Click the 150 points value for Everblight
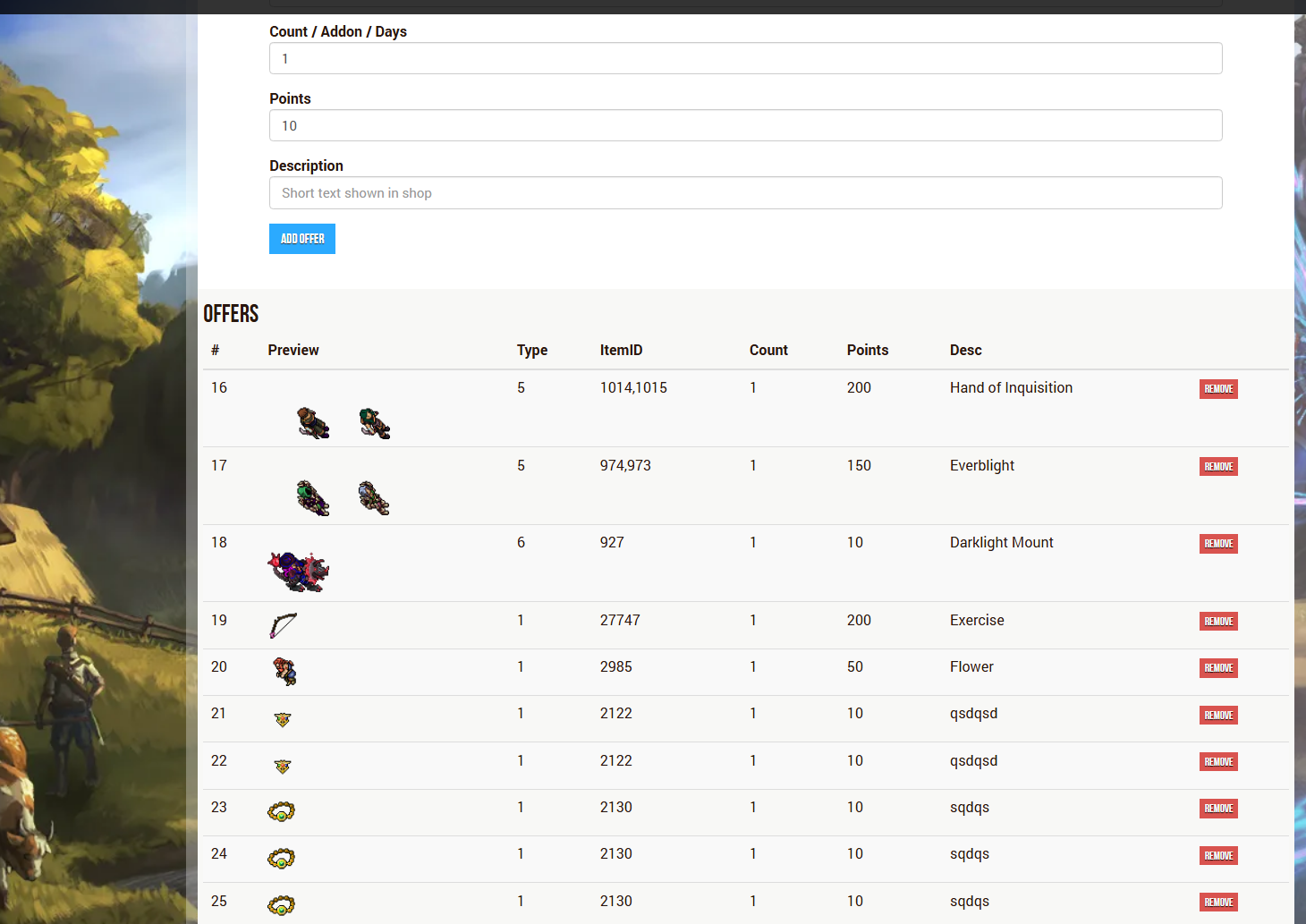The width and height of the screenshot is (1306, 924). (x=859, y=465)
